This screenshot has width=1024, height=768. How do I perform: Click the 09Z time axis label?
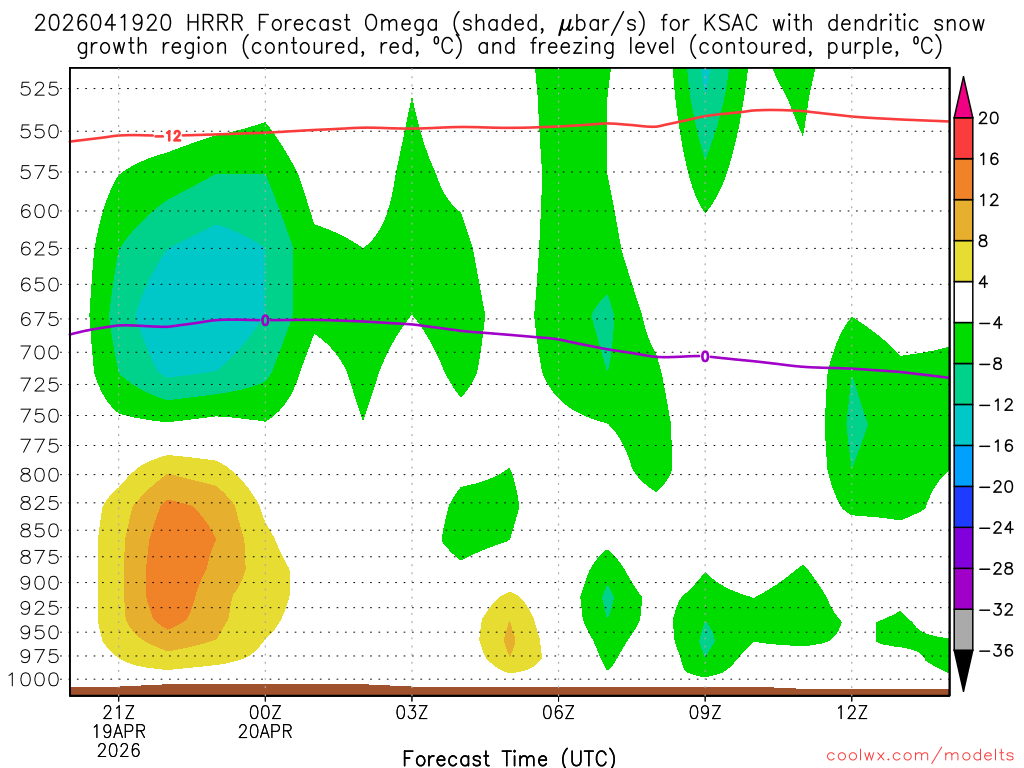click(705, 712)
